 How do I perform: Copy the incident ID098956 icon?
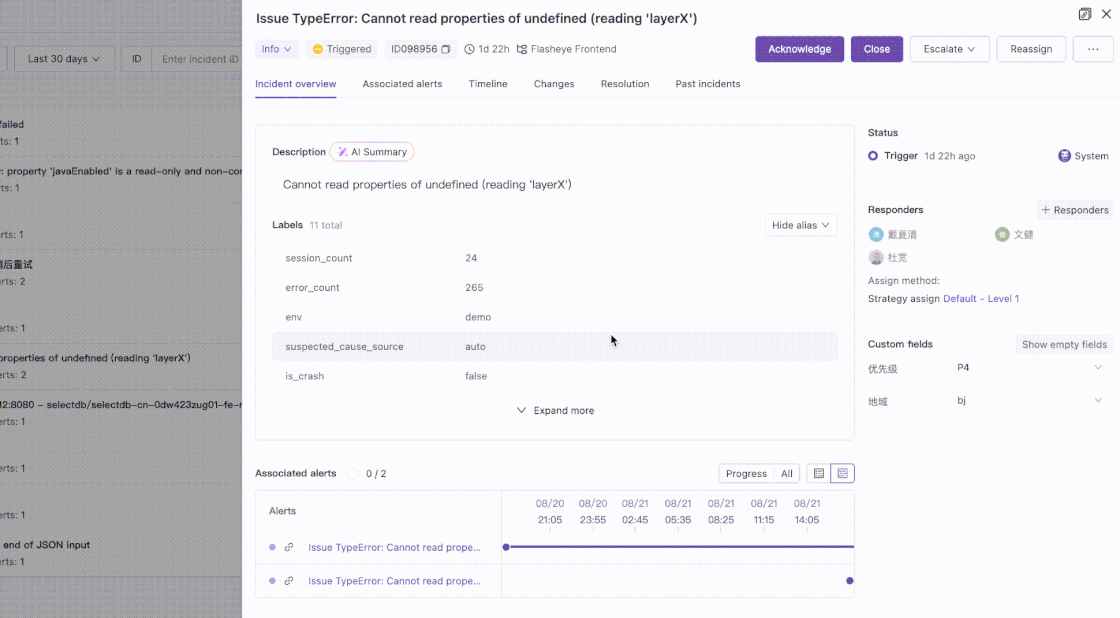tap(446, 49)
